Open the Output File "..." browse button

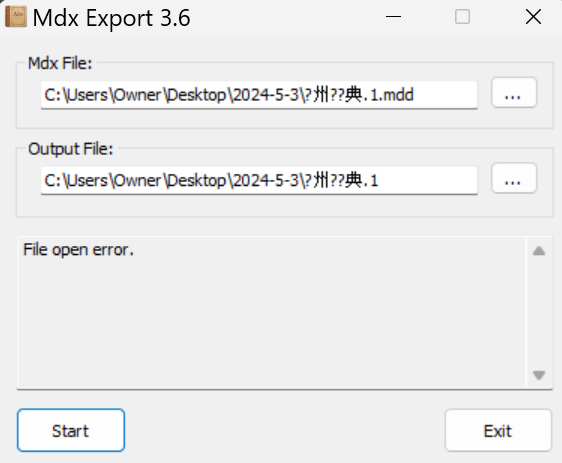pos(514,178)
